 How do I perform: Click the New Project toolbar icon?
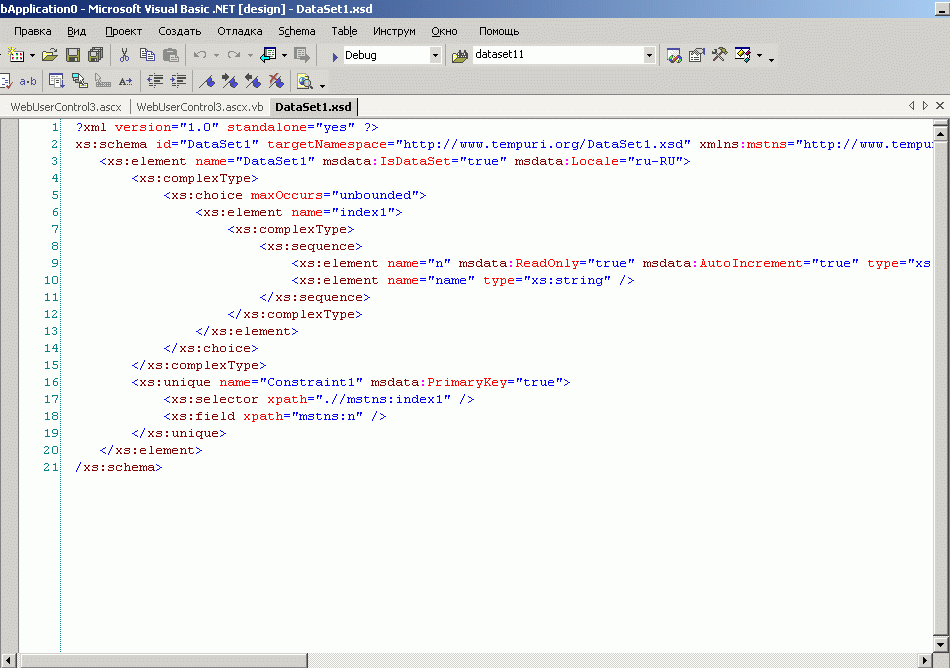[16, 55]
